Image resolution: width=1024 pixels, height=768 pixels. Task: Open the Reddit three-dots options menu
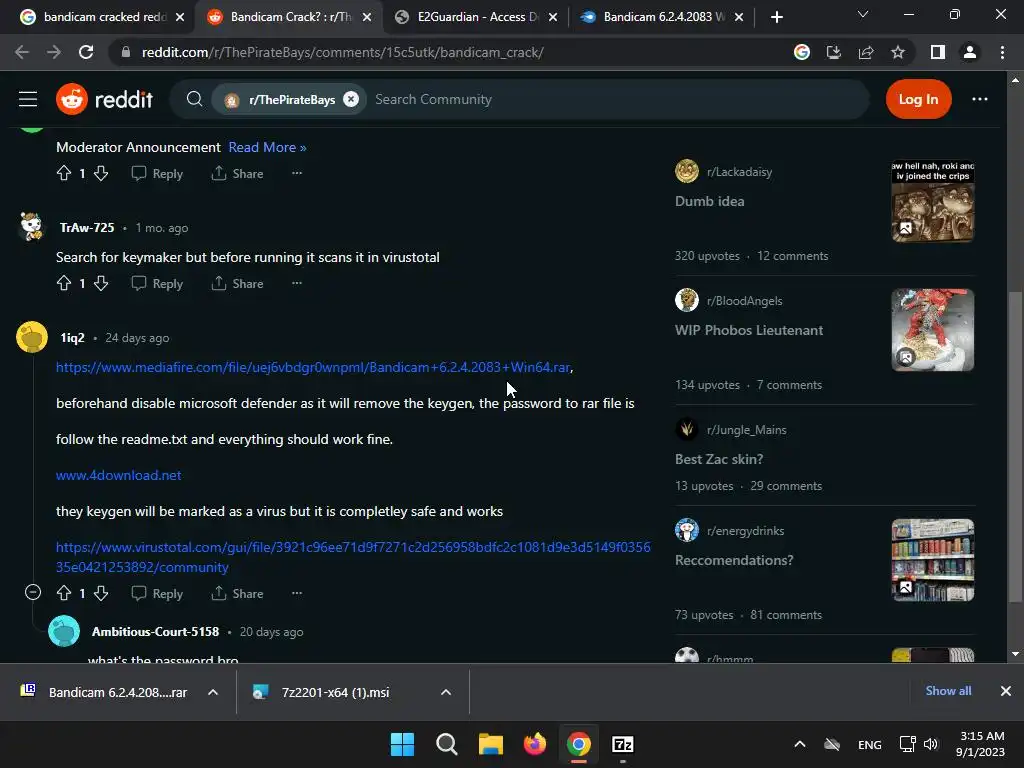pos(980,99)
